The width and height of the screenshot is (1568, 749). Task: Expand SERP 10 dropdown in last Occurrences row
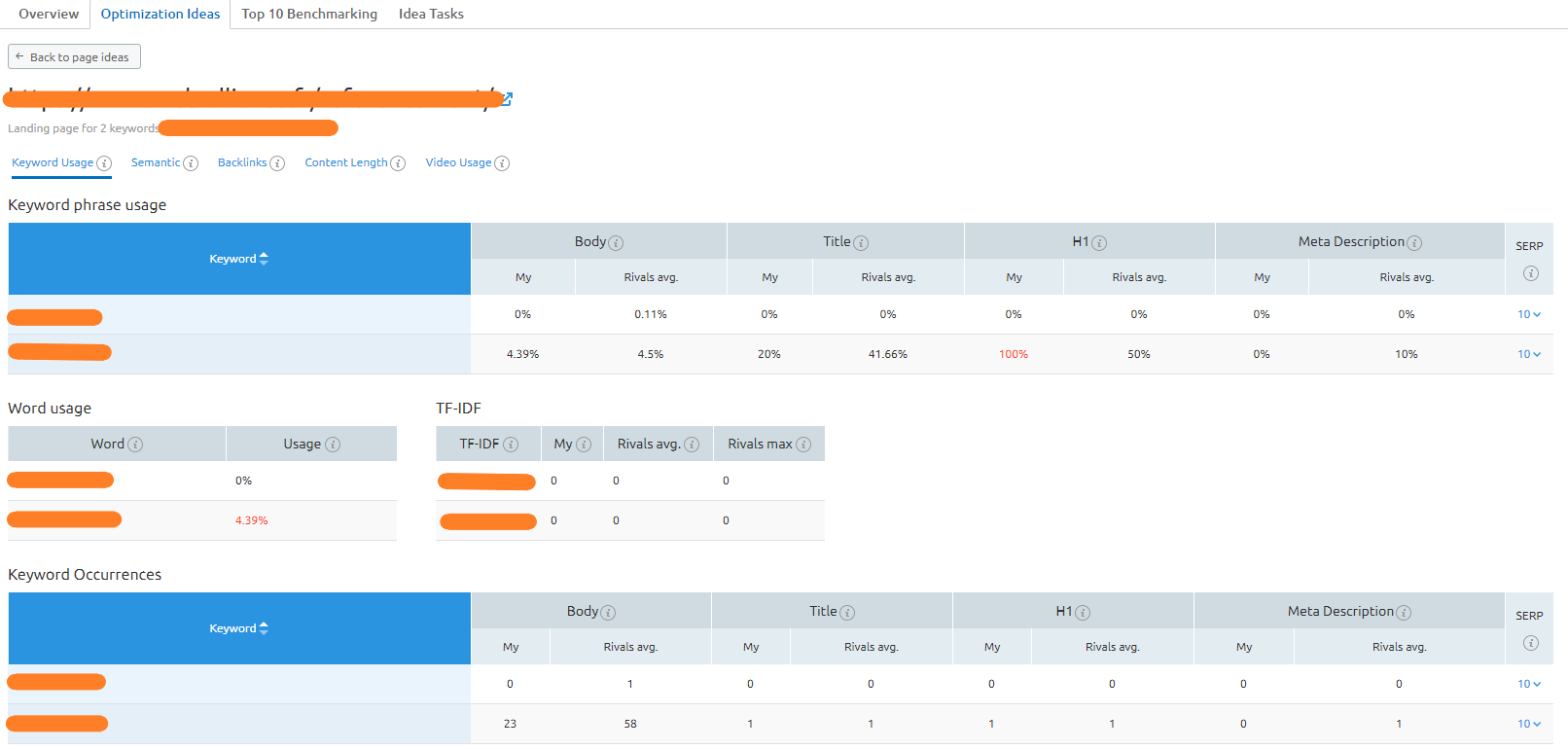[x=1529, y=724]
